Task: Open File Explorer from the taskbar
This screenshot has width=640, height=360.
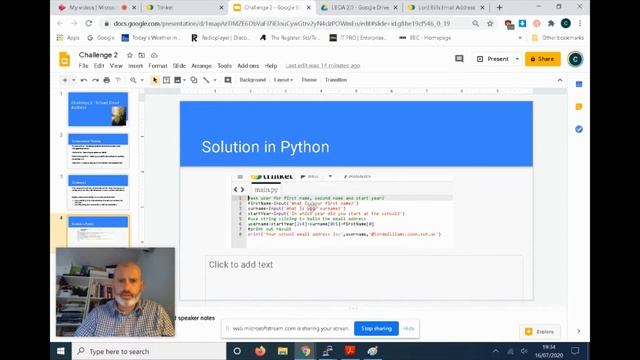Action: (x=282, y=351)
